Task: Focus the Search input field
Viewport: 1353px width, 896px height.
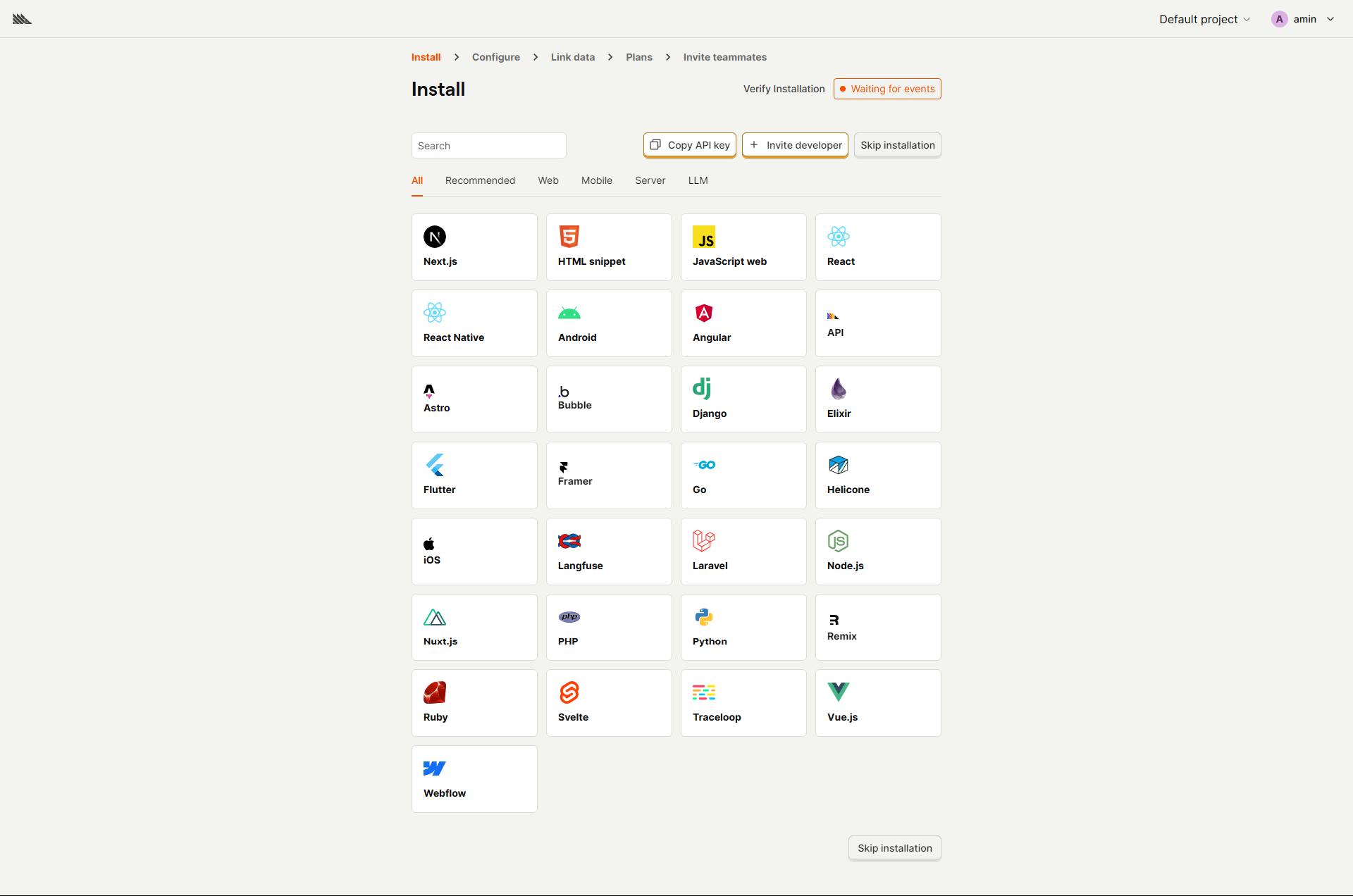Action: click(x=488, y=146)
